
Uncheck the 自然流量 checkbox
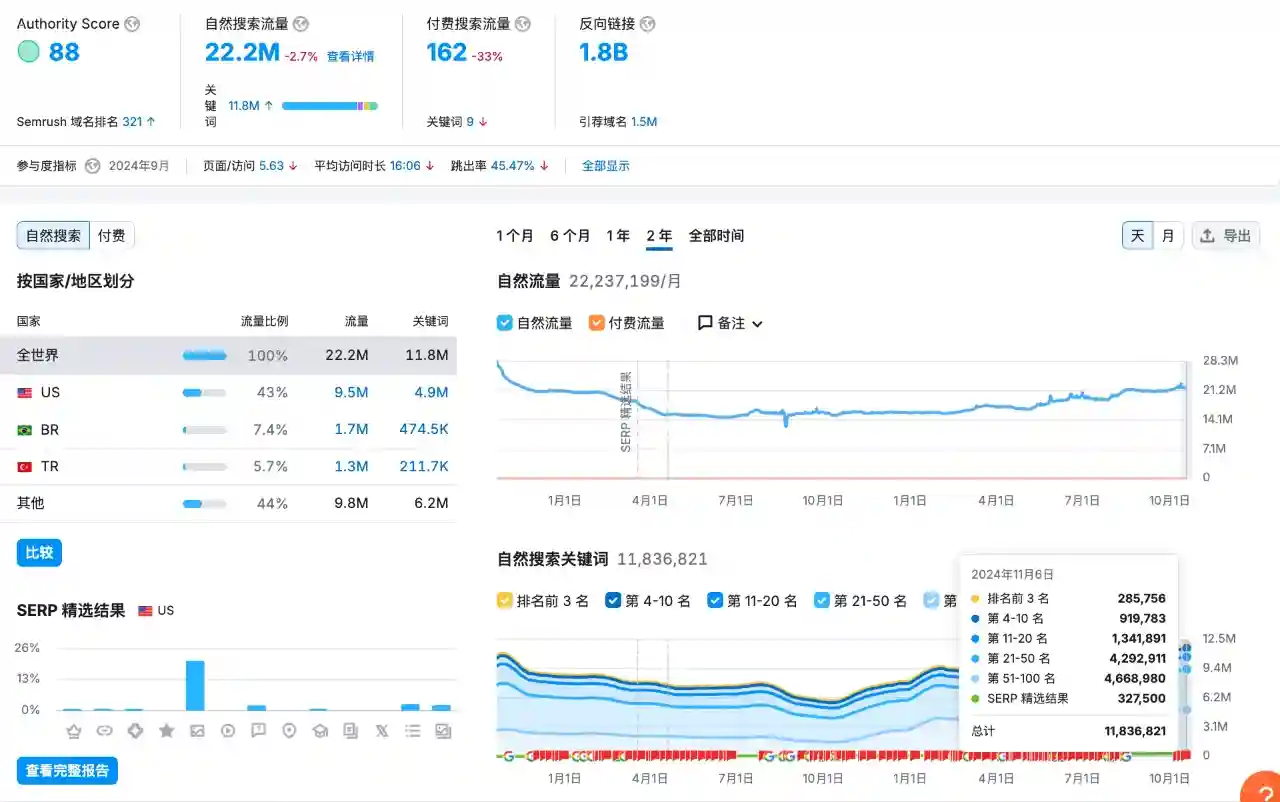coord(505,323)
